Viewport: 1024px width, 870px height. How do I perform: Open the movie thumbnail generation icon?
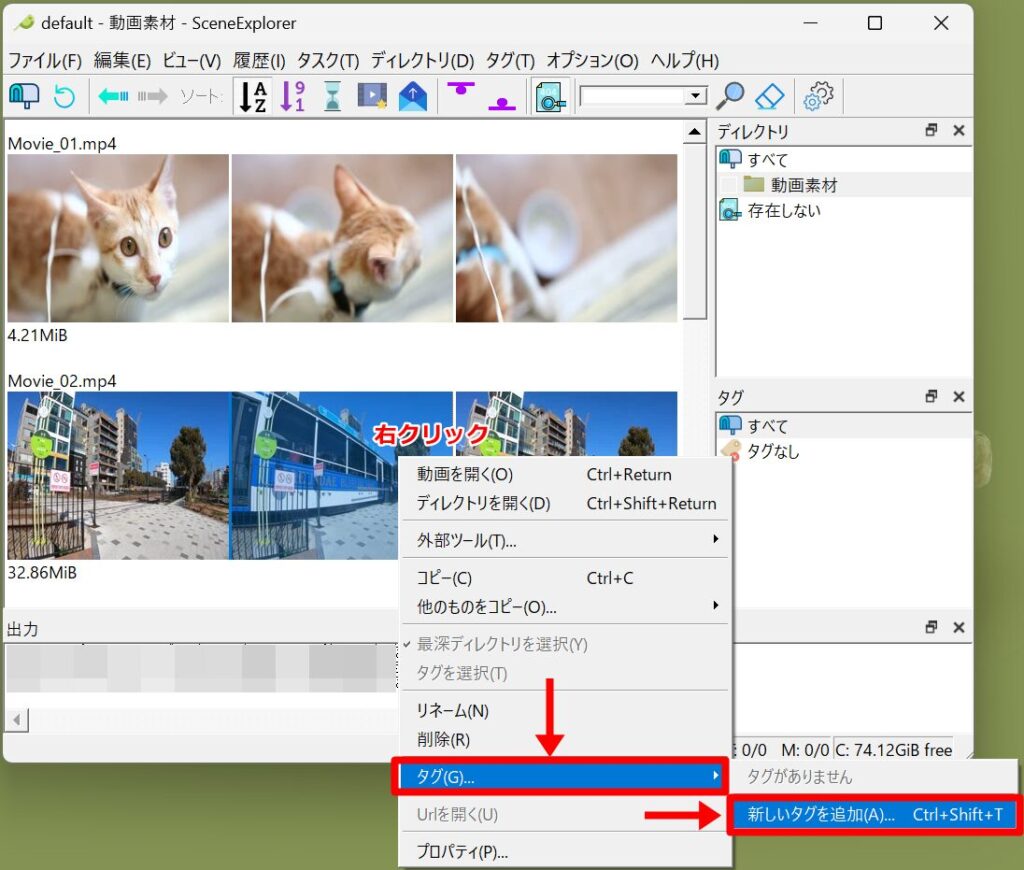coord(373,96)
